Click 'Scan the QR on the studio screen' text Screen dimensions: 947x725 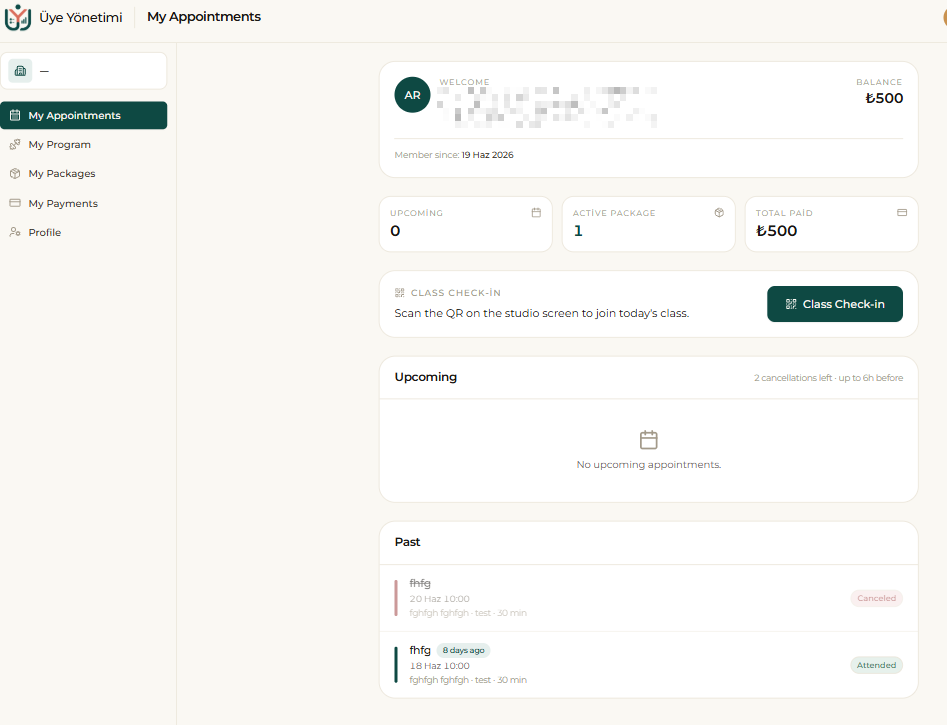[542, 313]
